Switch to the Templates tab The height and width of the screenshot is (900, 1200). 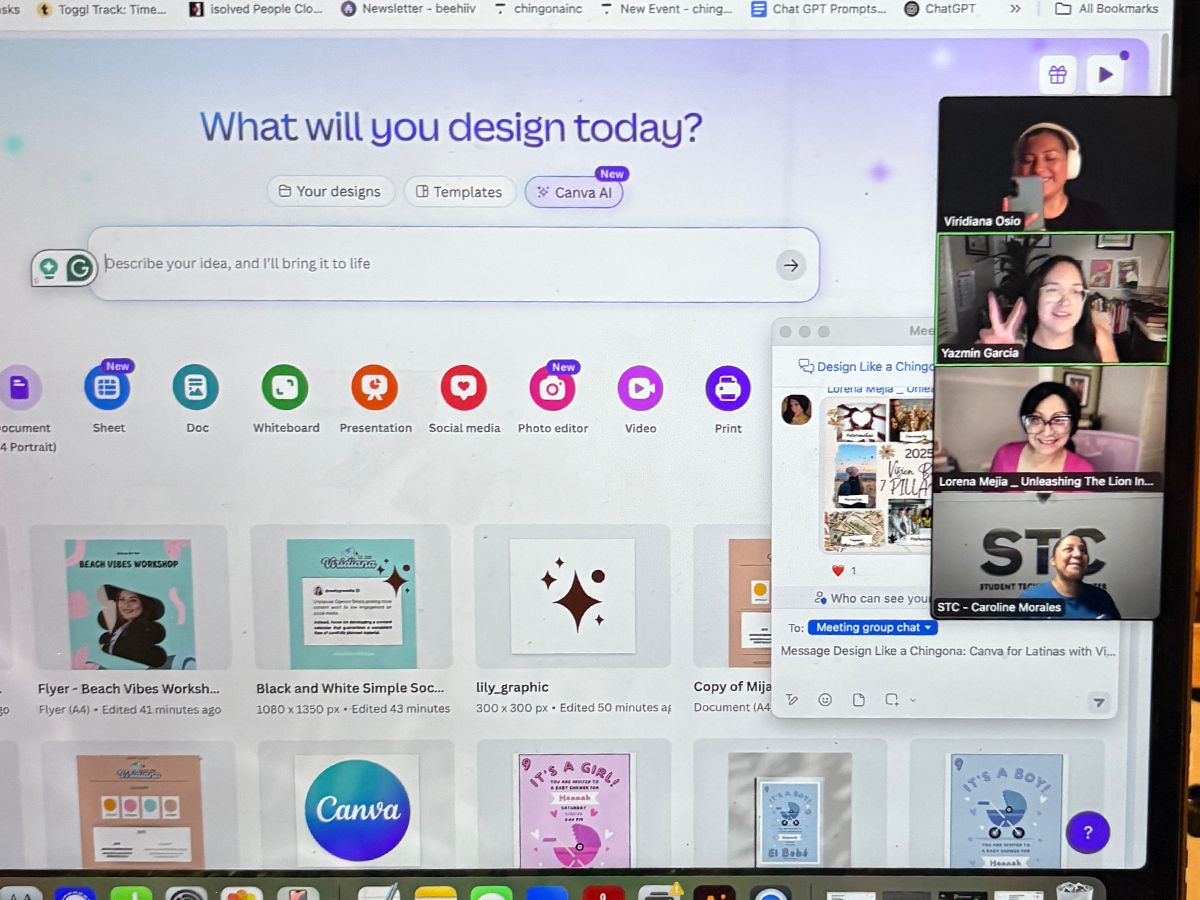click(460, 191)
